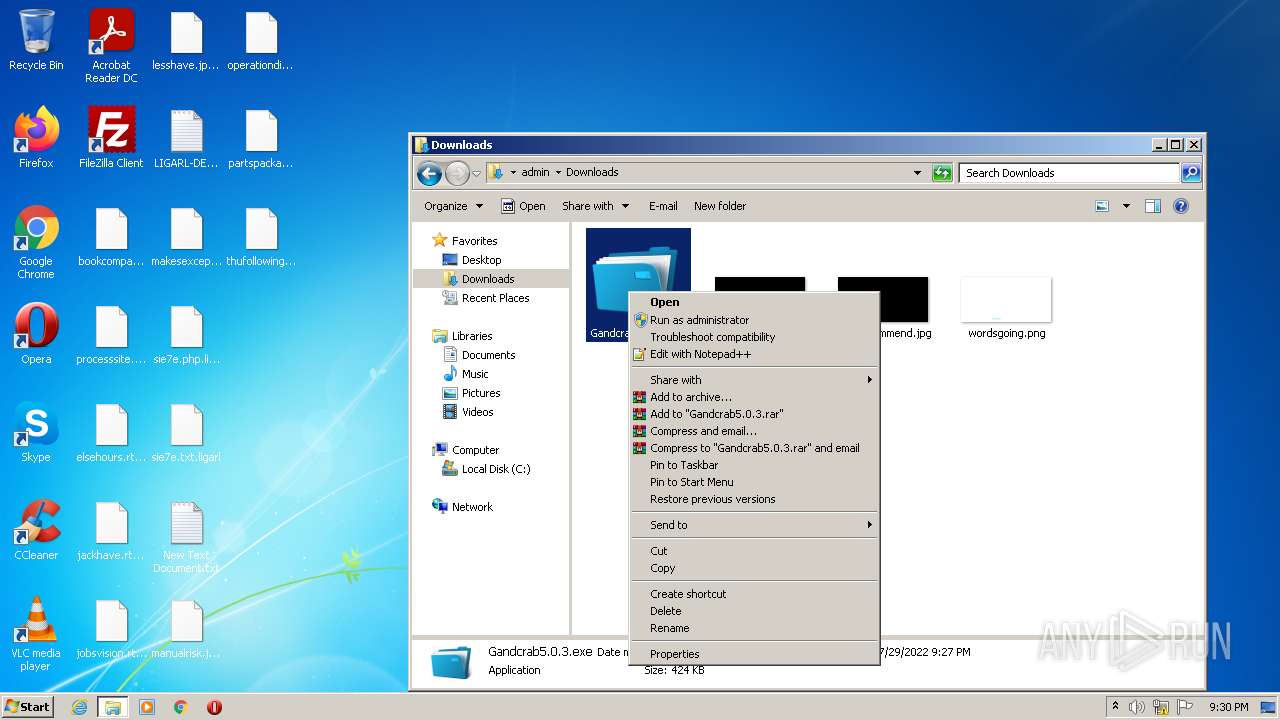
Task: Open Opera desktop shortcut
Action: 36,334
